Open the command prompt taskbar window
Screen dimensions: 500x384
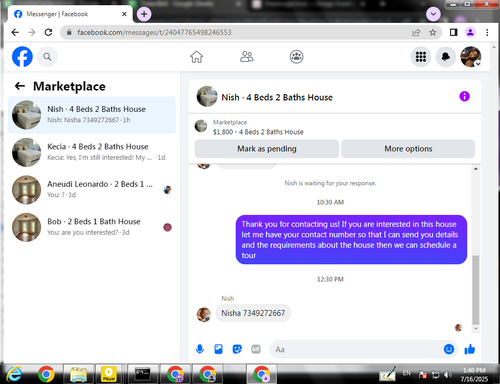click(x=142, y=374)
